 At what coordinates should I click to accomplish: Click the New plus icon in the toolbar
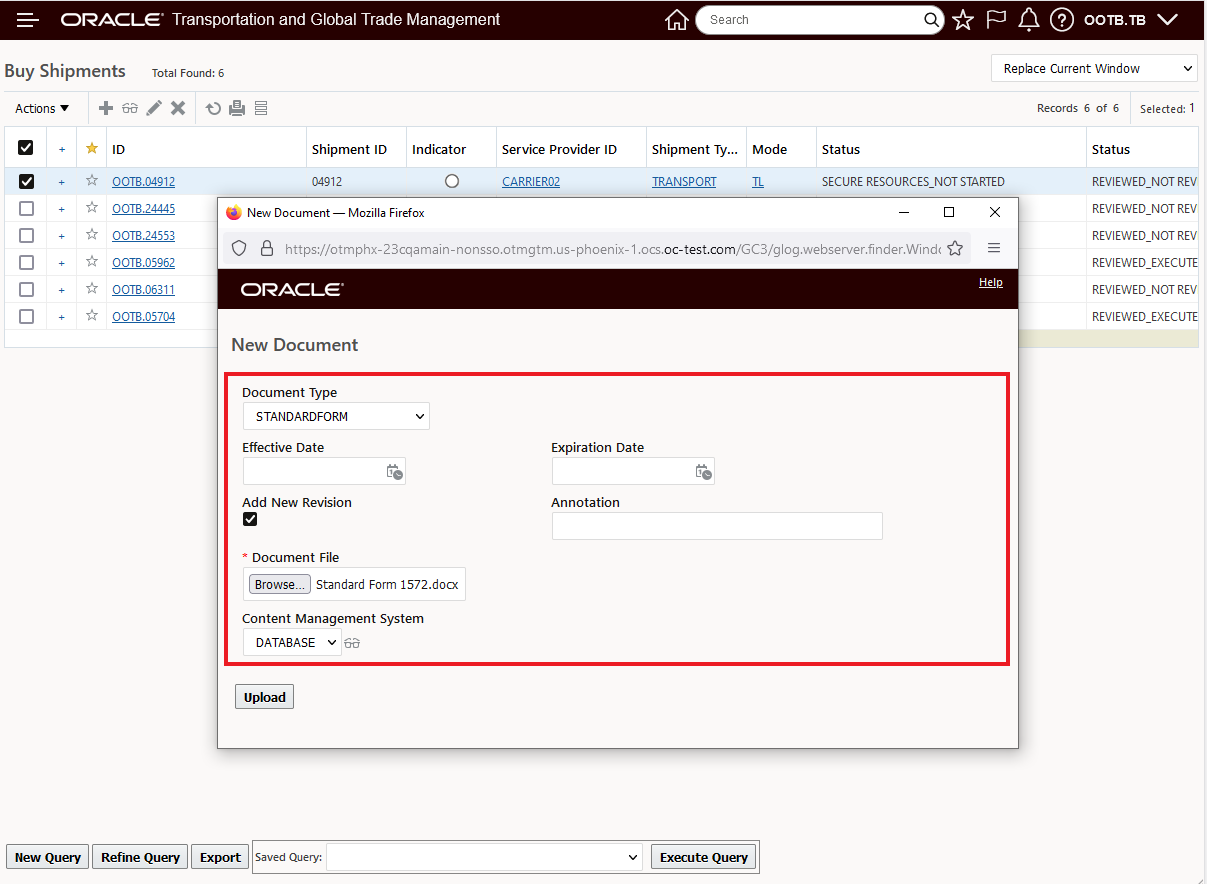[106, 108]
